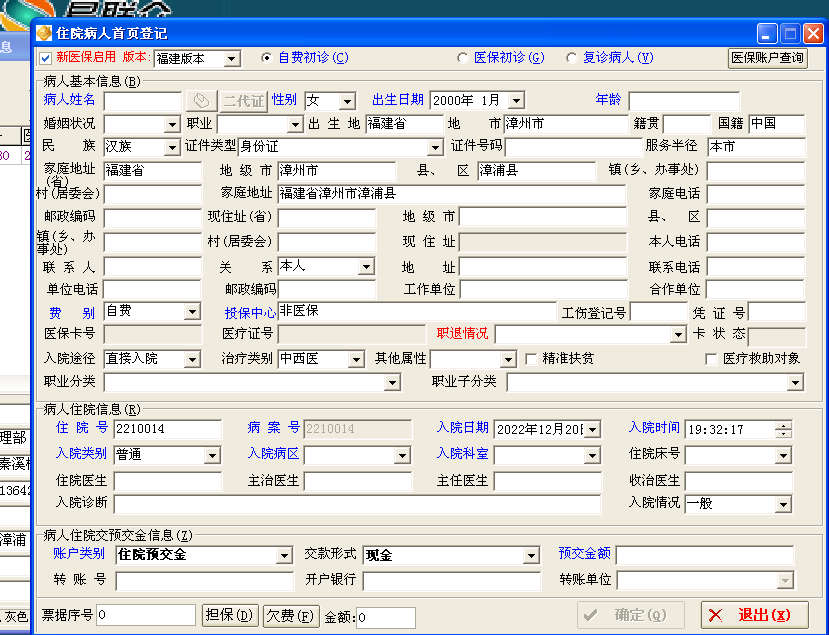Open the 治疗类别 中西医 dropdown
Viewport: 829px width, 635px height.
click(356, 360)
